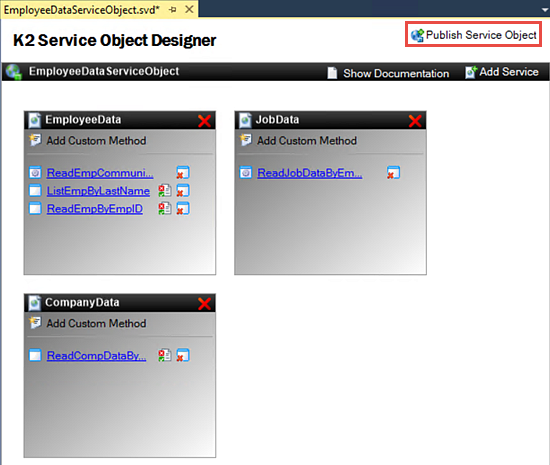Open the ReadJobDataByEm... method link
Image resolution: width=550 pixels, height=465 pixels.
[x=310, y=173]
